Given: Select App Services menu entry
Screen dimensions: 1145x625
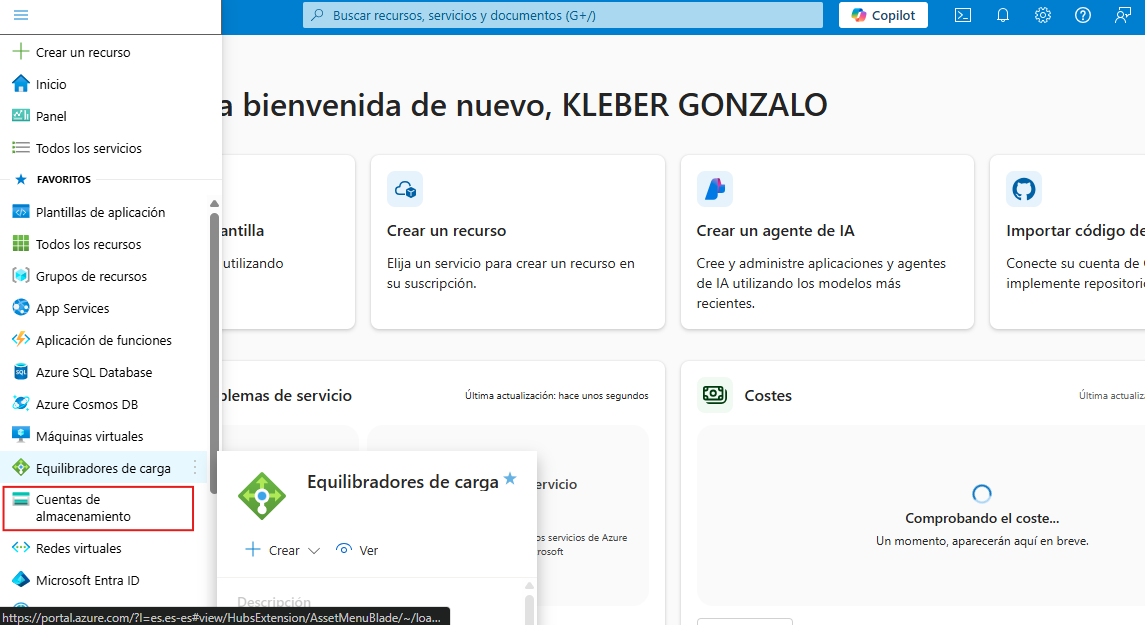Looking at the screenshot, I should [72, 308].
